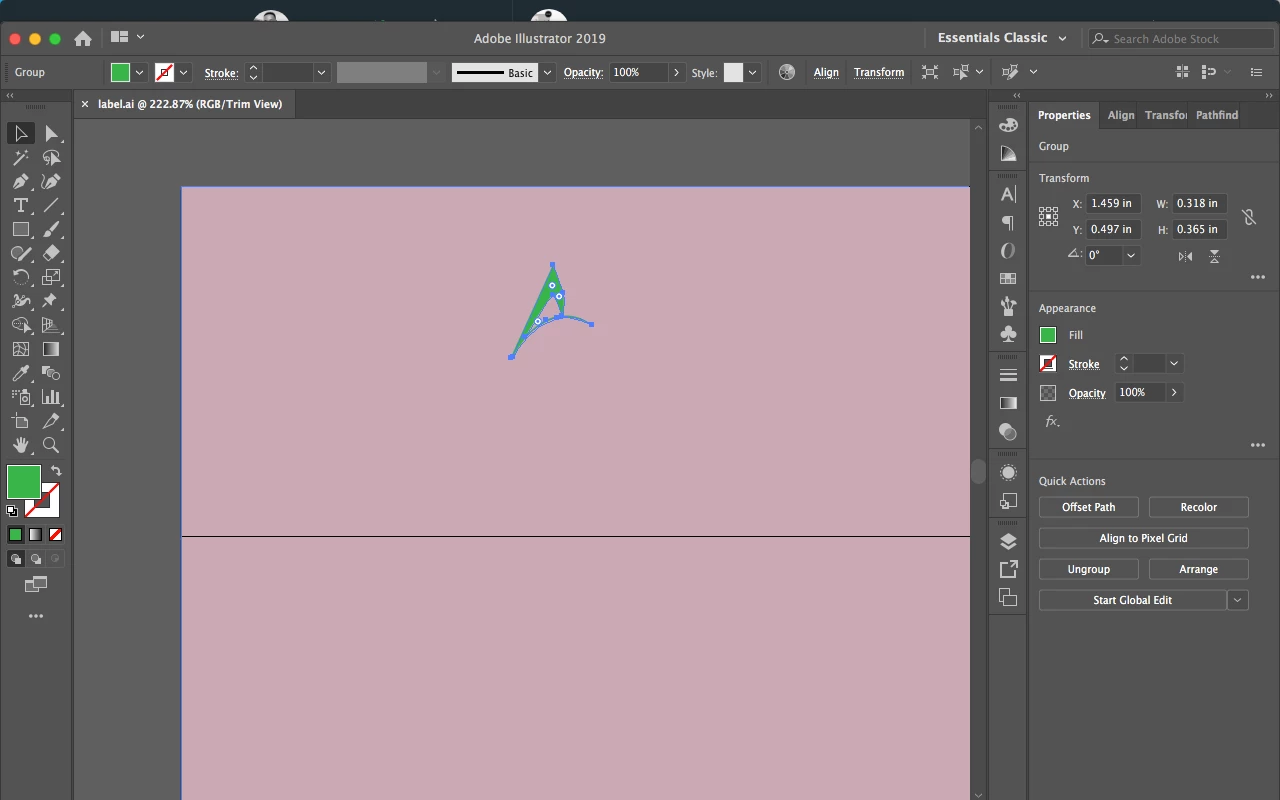Open the control bar stroke color dropdown
The width and height of the screenshot is (1280, 800).
tap(184, 72)
